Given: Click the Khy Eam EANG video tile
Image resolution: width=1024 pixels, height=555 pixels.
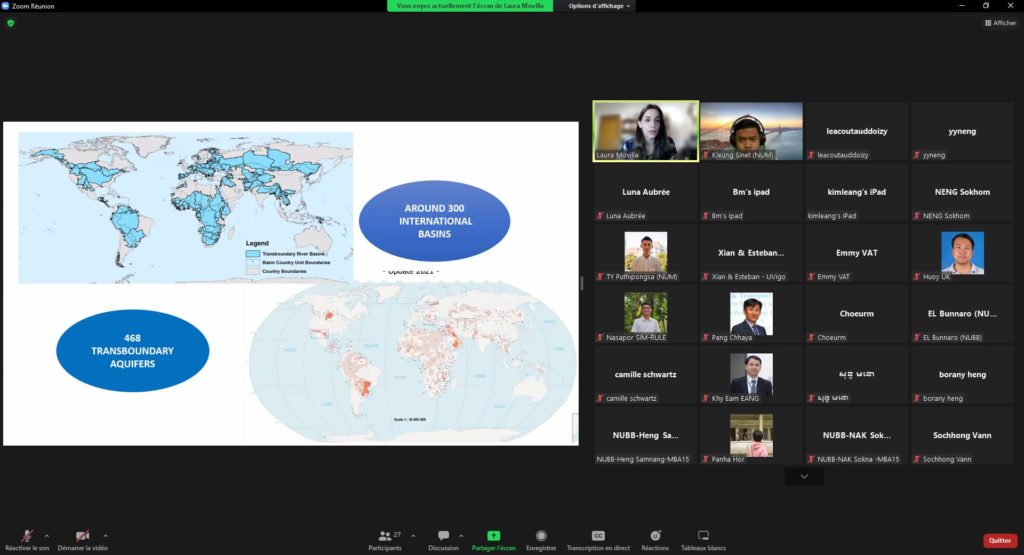Looking at the screenshot, I should click(751, 375).
